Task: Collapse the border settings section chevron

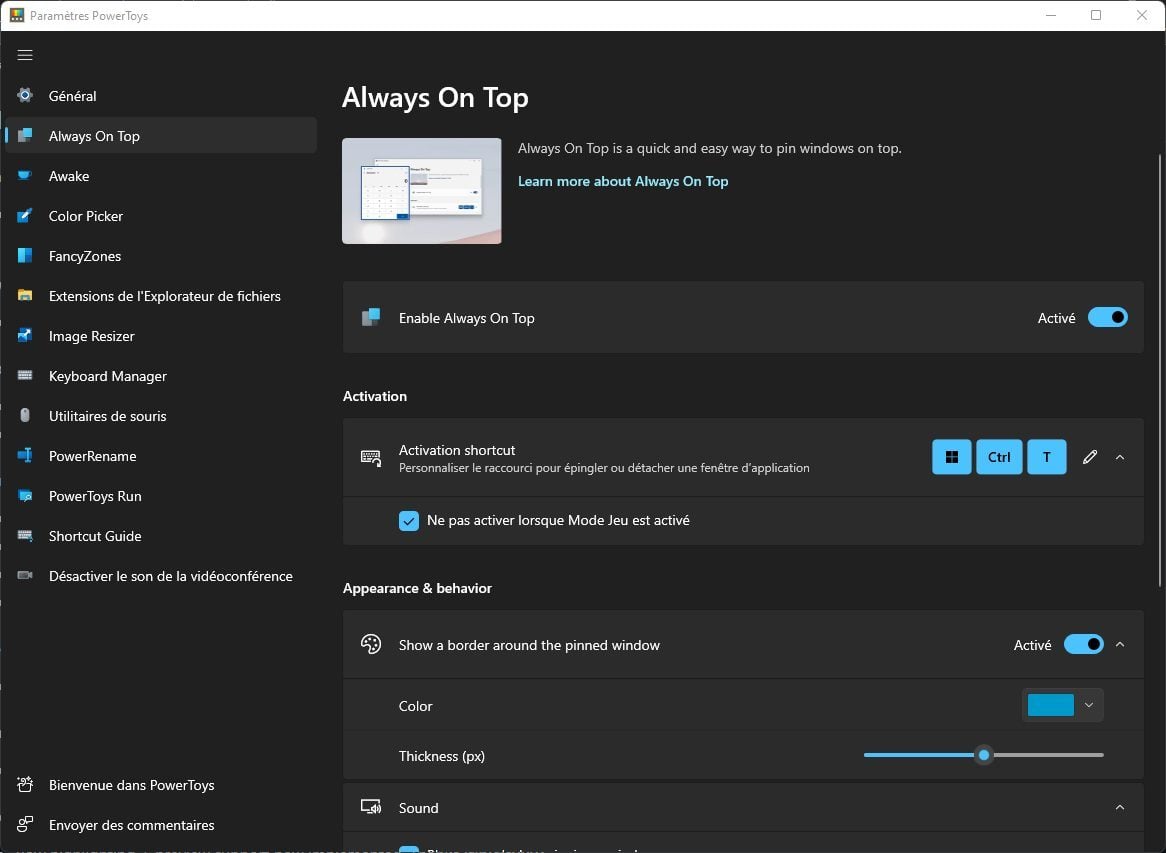Action: (x=1120, y=644)
